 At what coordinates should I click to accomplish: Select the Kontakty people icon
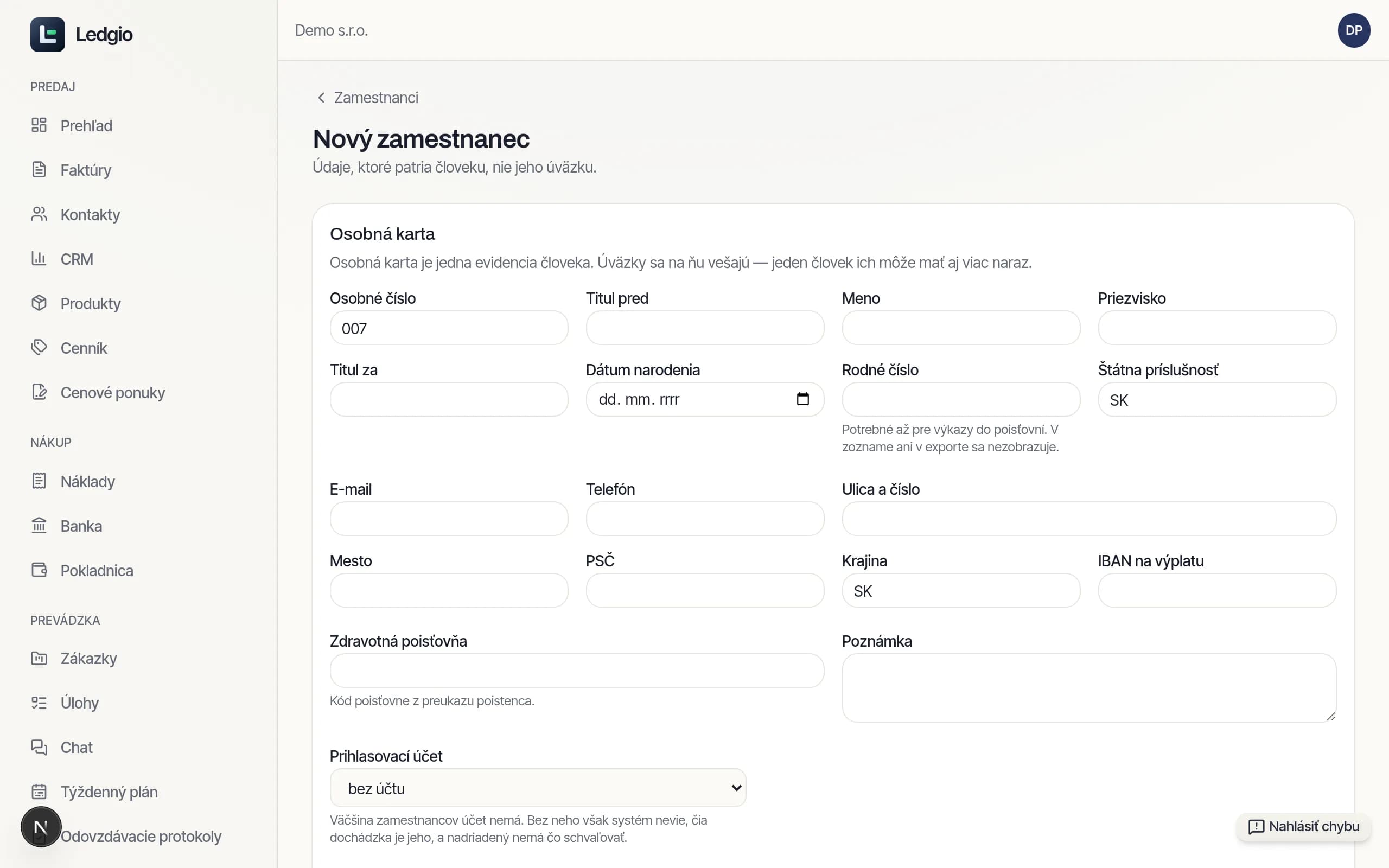pyautogui.click(x=39, y=214)
